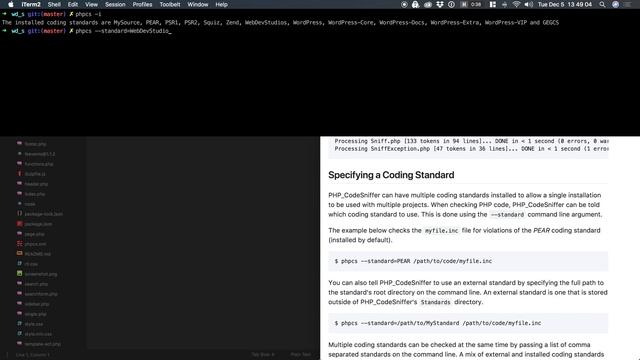Click the 'myfile.inc' inline code
This screenshot has height=360, width=640.
tap(441, 231)
